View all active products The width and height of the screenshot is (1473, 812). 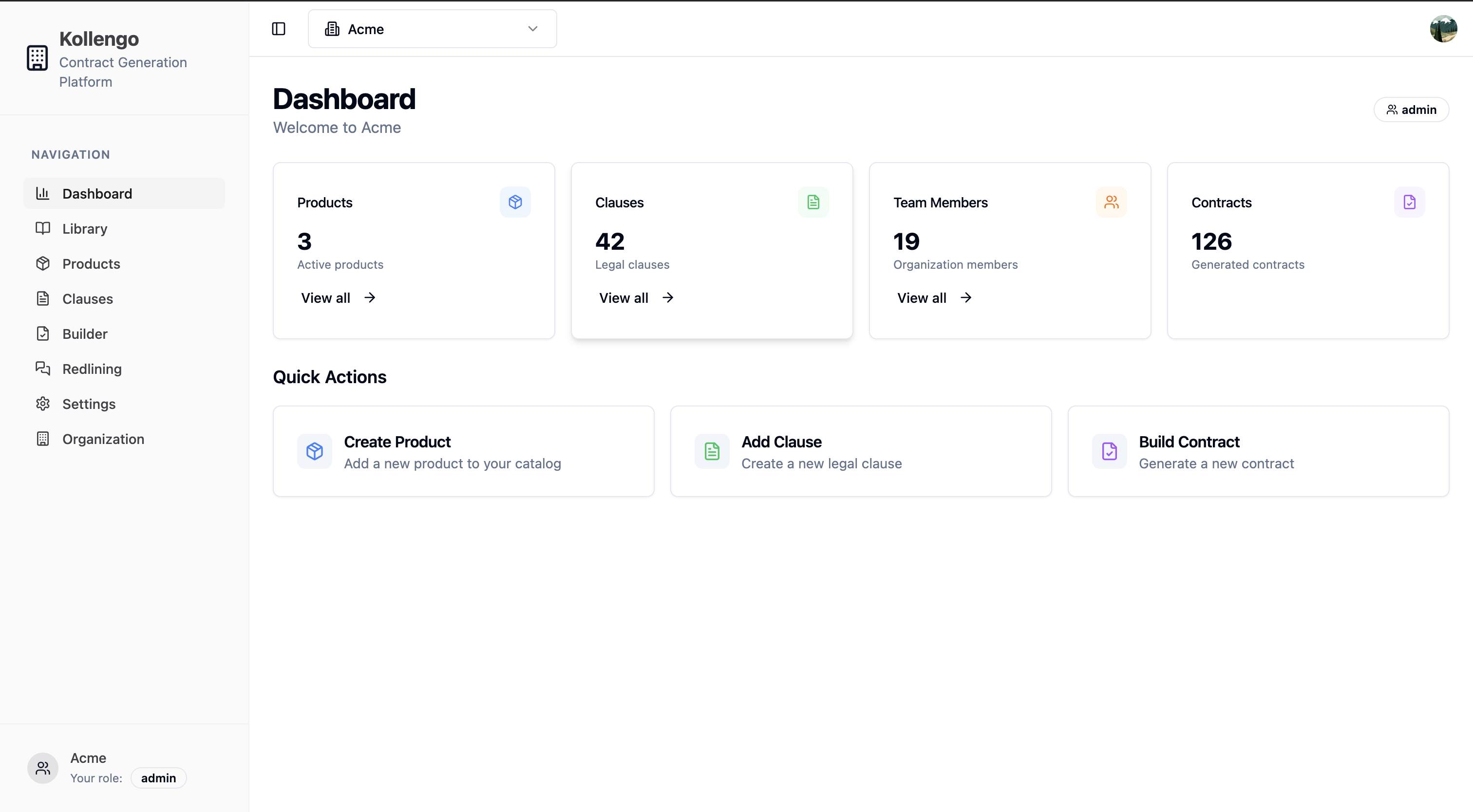tap(338, 298)
